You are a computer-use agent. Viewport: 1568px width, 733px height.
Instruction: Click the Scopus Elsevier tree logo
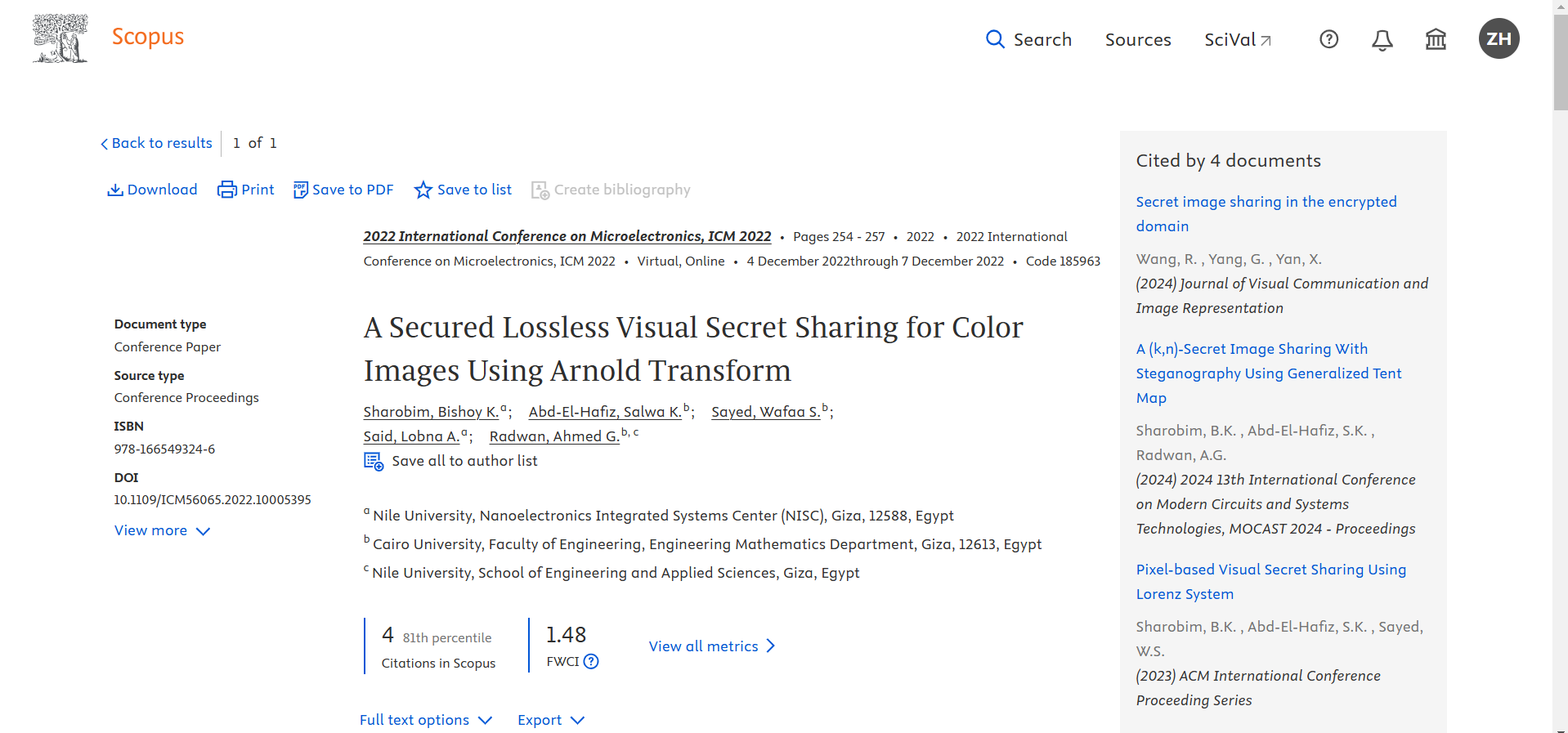[x=60, y=38]
